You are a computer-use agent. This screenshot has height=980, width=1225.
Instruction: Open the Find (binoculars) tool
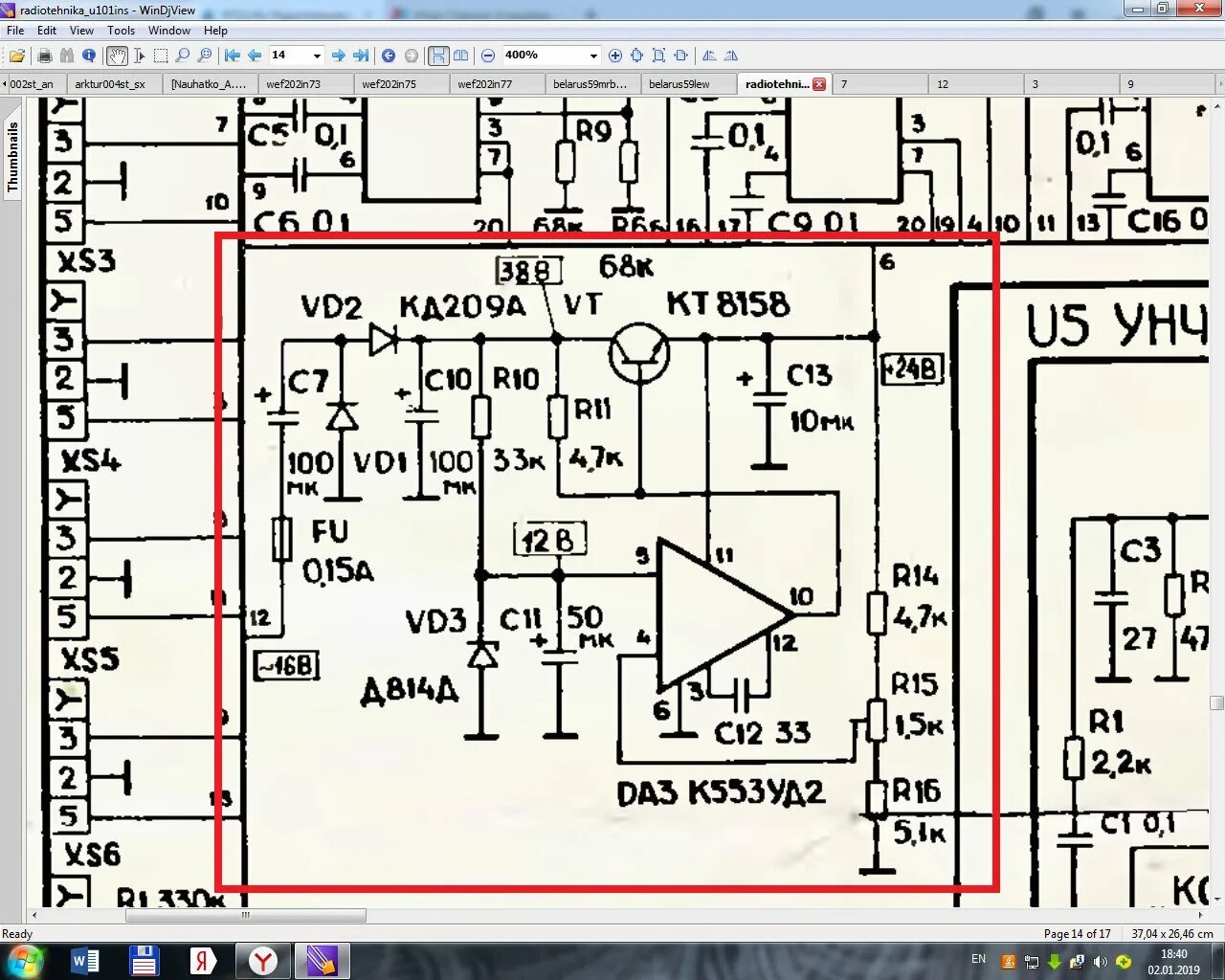tap(66, 56)
